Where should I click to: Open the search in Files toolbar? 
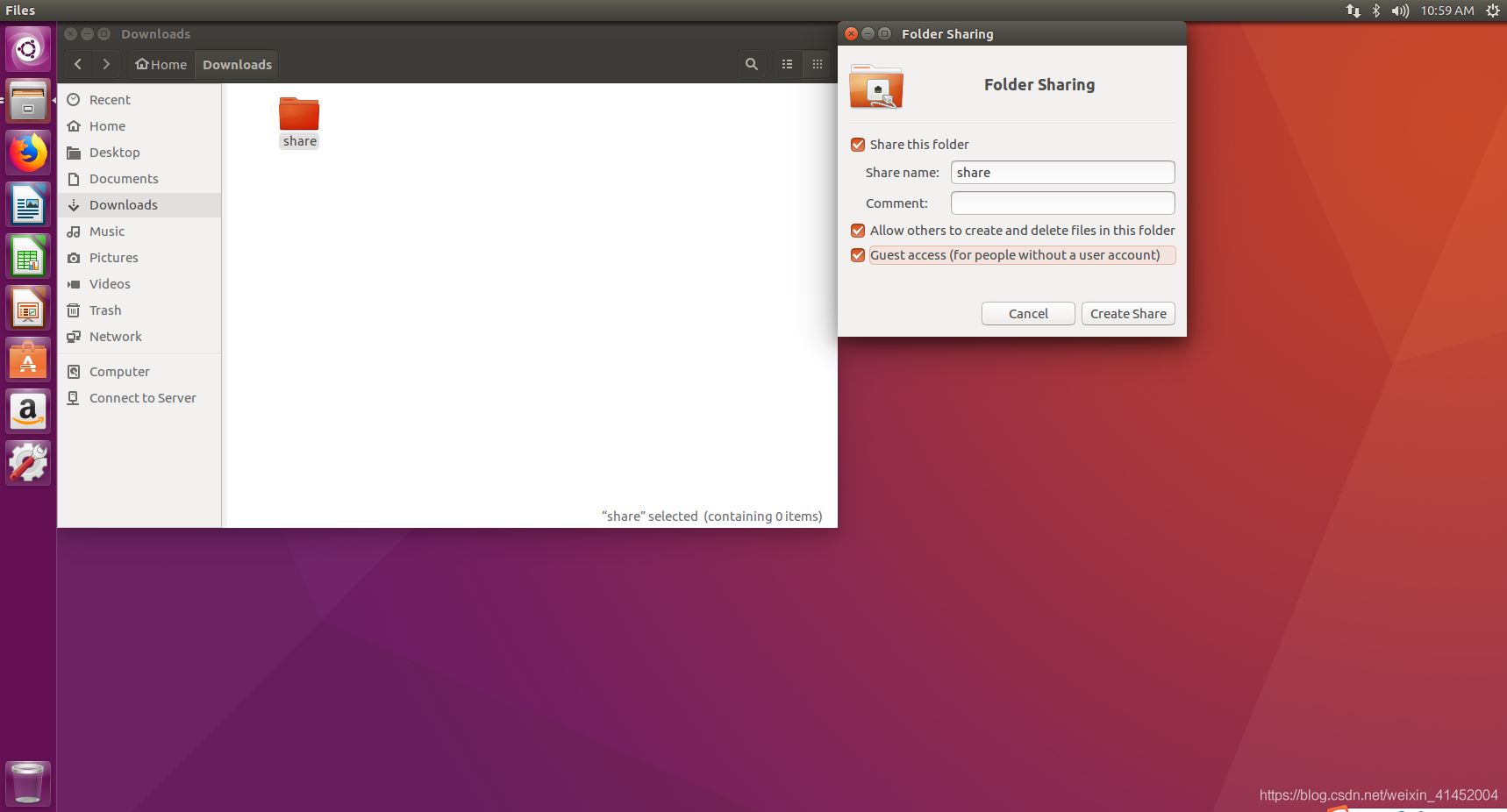coord(752,64)
